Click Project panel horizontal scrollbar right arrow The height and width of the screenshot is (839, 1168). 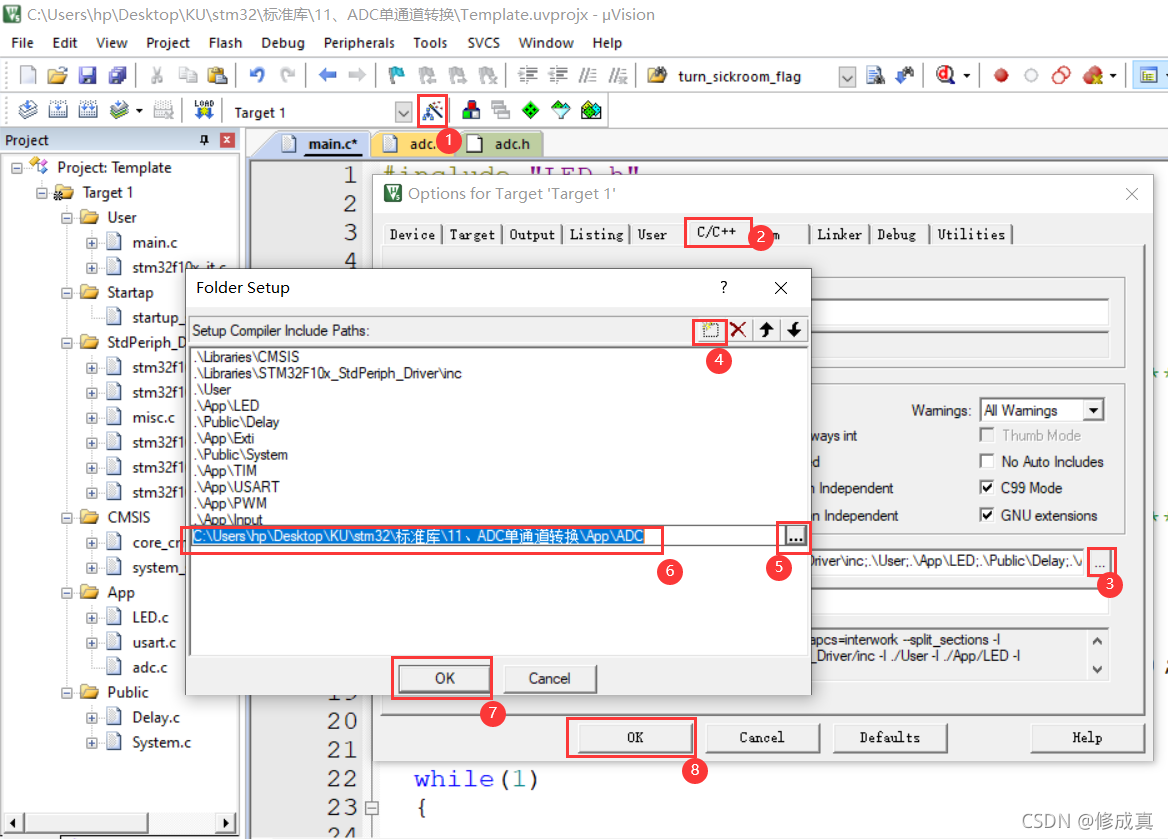[226, 823]
